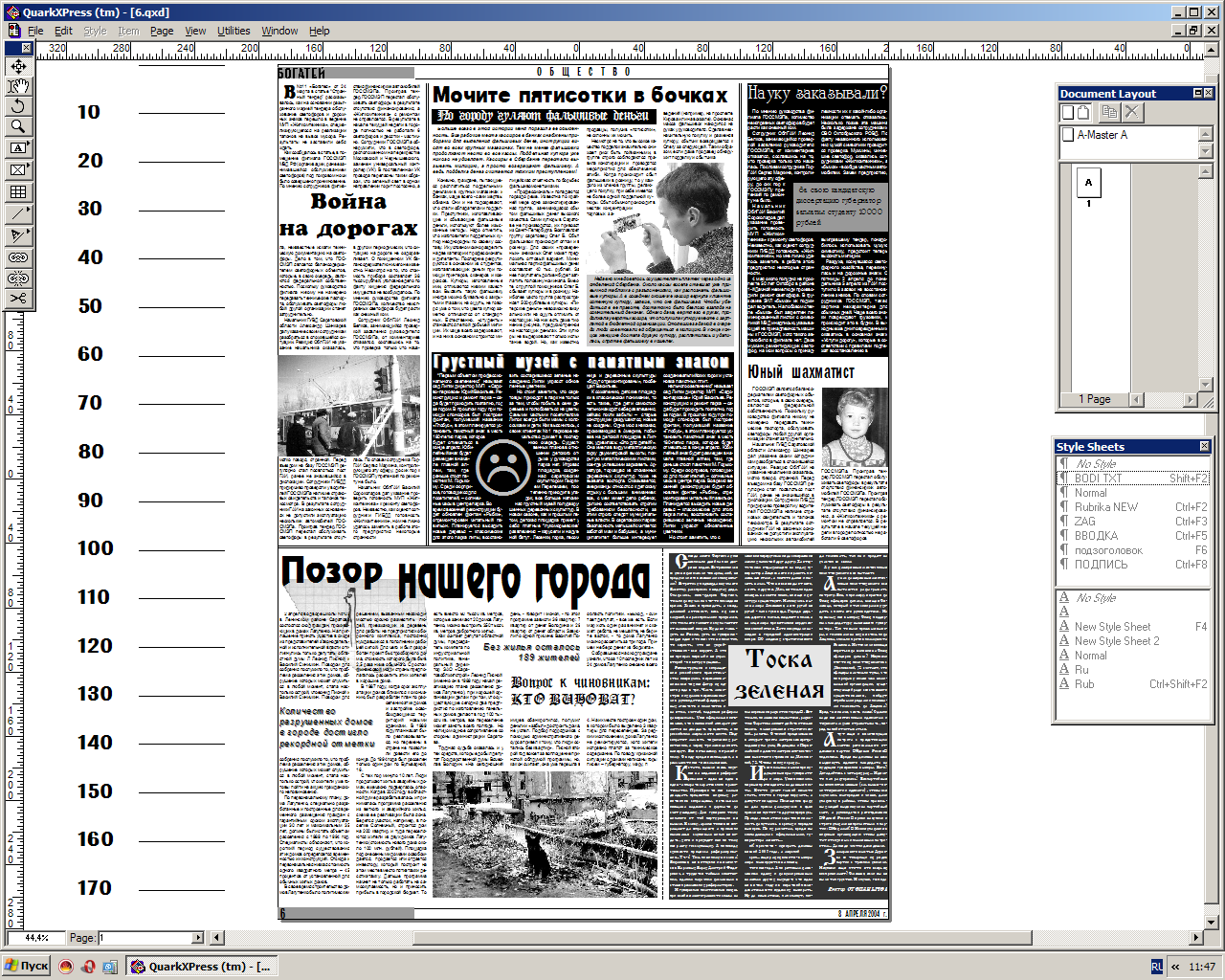Image resolution: width=1225 pixels, height=980 pixels.
Task: Apply ZAG paragraph style
Action: [x=1133, y=522]
